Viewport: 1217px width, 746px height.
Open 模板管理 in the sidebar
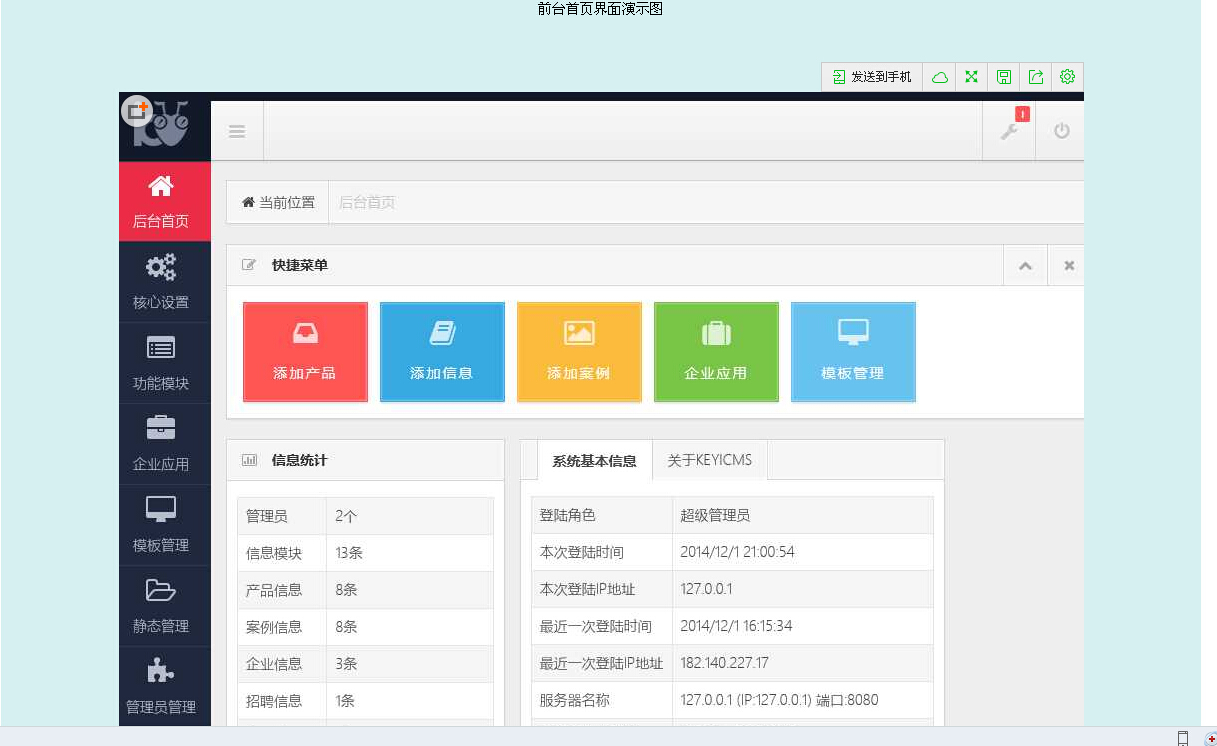coord(164,525)
